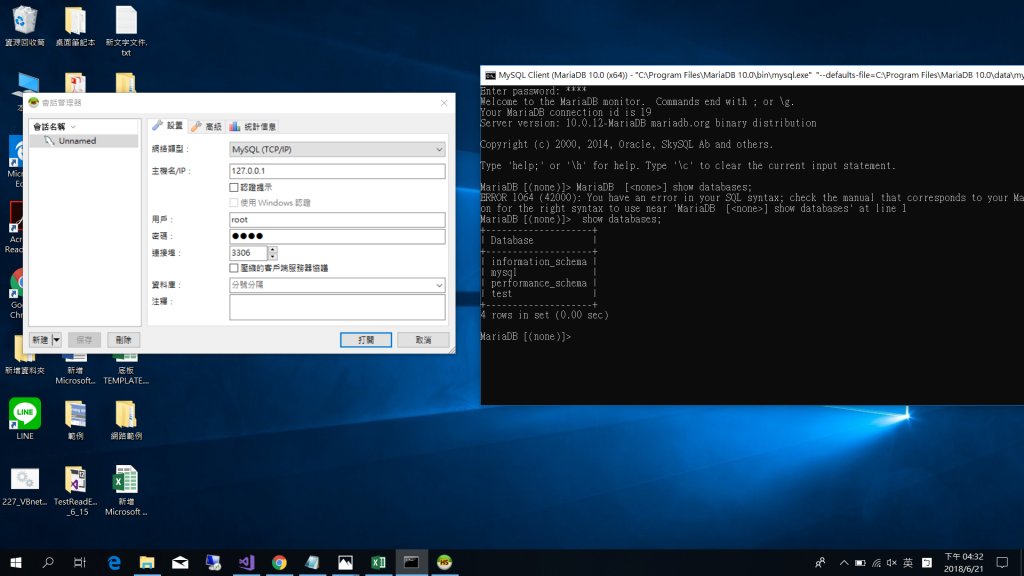Viewport: 1024px width, 576px height.
Task: Click the port field showing 3306
Action: tap(248, 253)
